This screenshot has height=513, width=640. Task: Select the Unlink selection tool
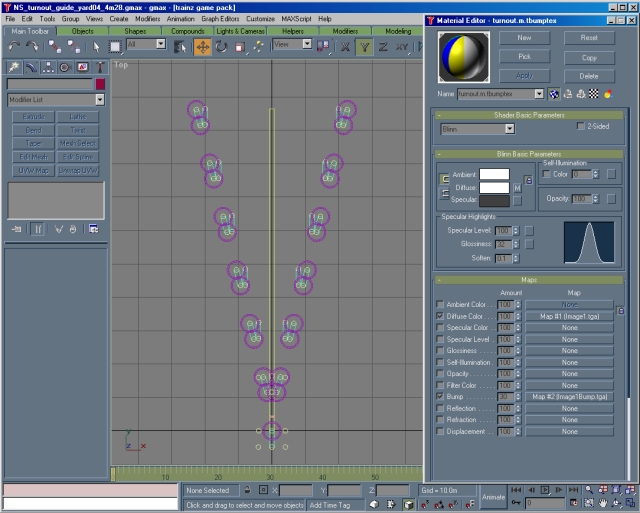pos(74,47)
